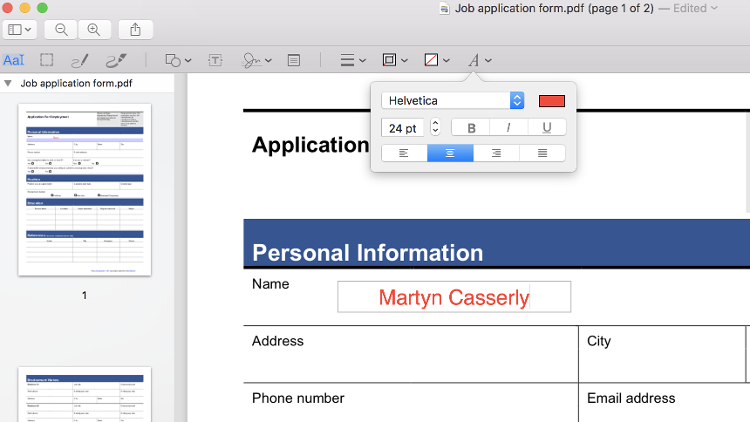Open the Edited title dropdown chevron
The image size is (750, 422).
(715, 8)
